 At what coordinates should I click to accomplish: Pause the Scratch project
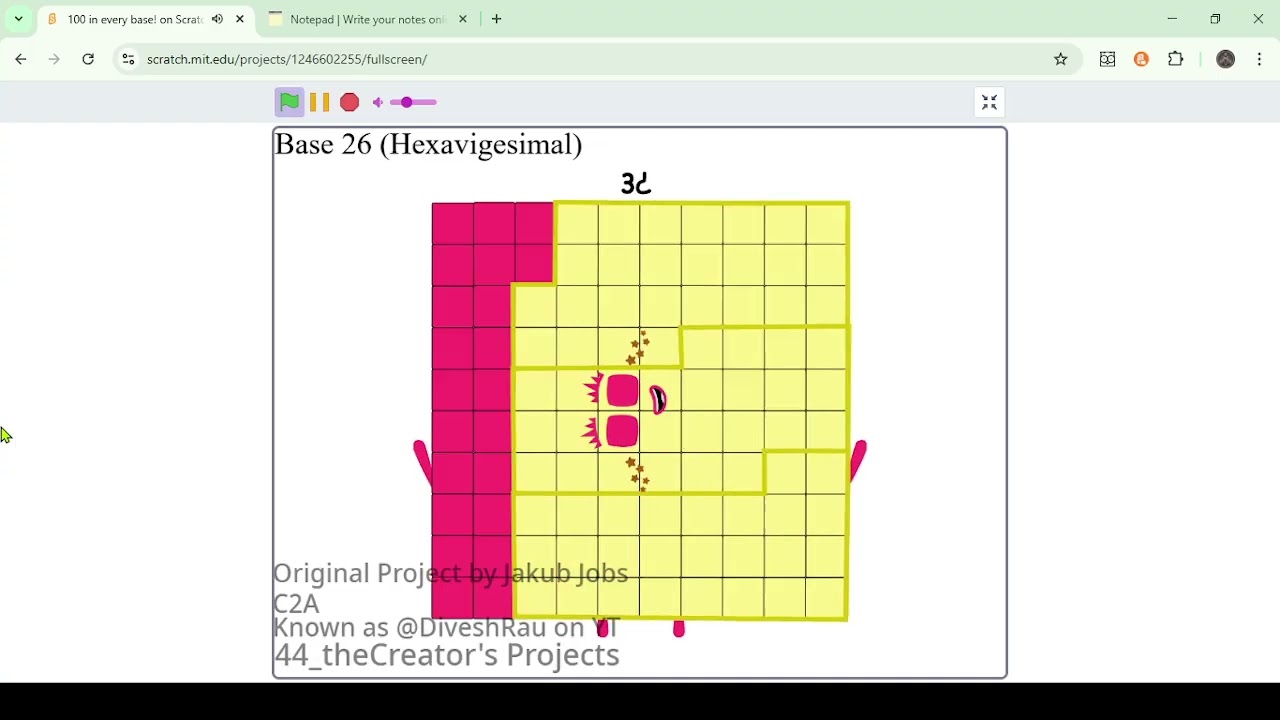click(x=319, y=102)
